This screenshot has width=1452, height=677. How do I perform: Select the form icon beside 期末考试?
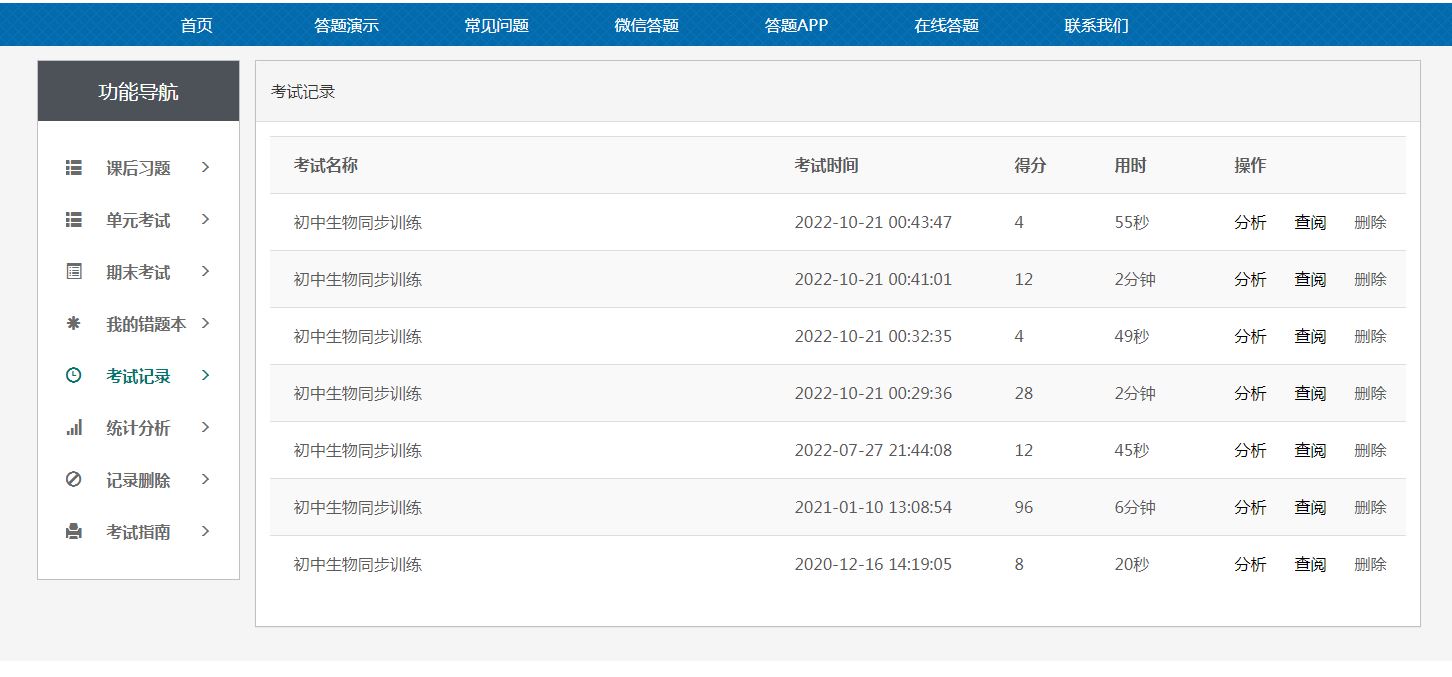(x=74, y=272)
